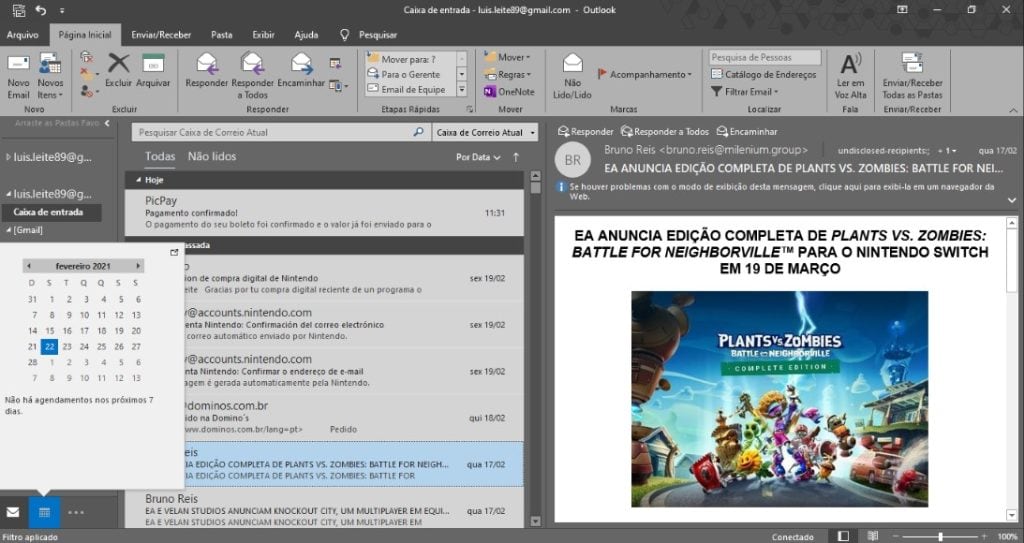
Task: Collapse the ribbon arrow
Action: (x=1013, y=110)
